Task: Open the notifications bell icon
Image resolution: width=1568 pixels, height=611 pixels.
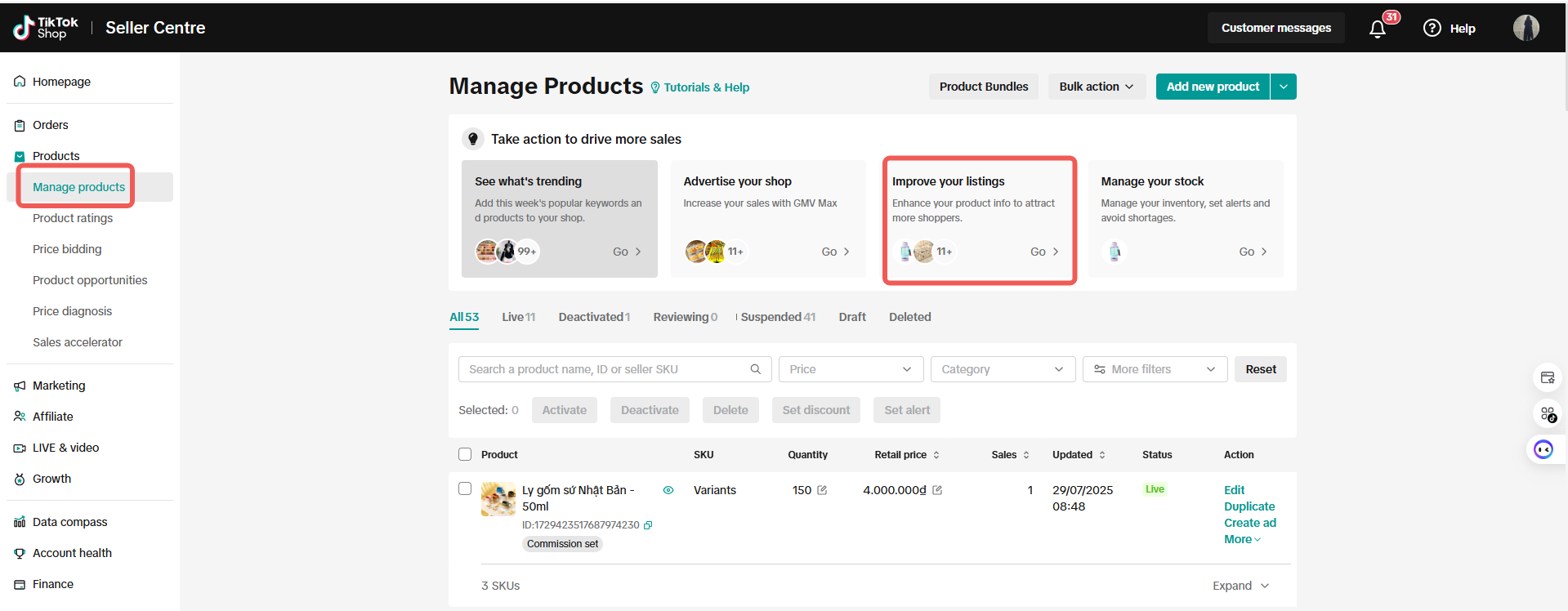Action: (x=1378, y=29)
